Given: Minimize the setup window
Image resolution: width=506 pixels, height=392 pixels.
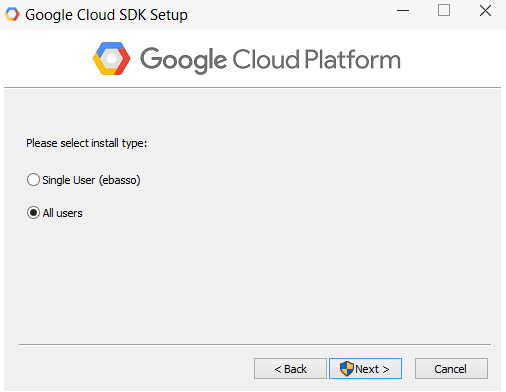Looking at the screenshot, I should pyautogui.click(x=403, y=11).
